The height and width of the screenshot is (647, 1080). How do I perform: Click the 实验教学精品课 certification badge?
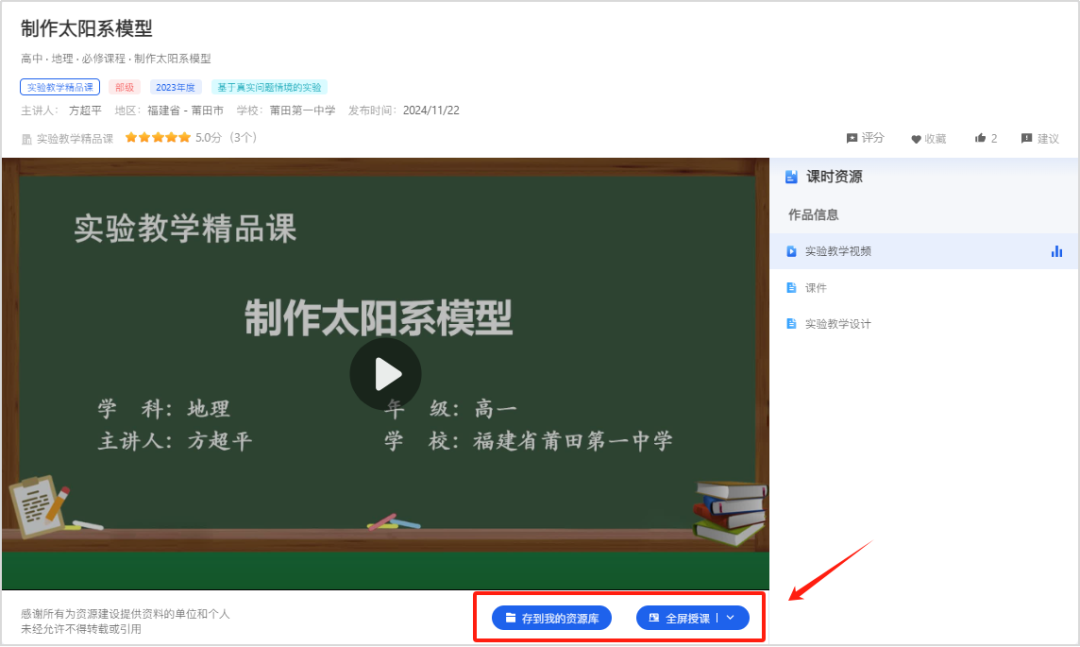coord(59,87)
